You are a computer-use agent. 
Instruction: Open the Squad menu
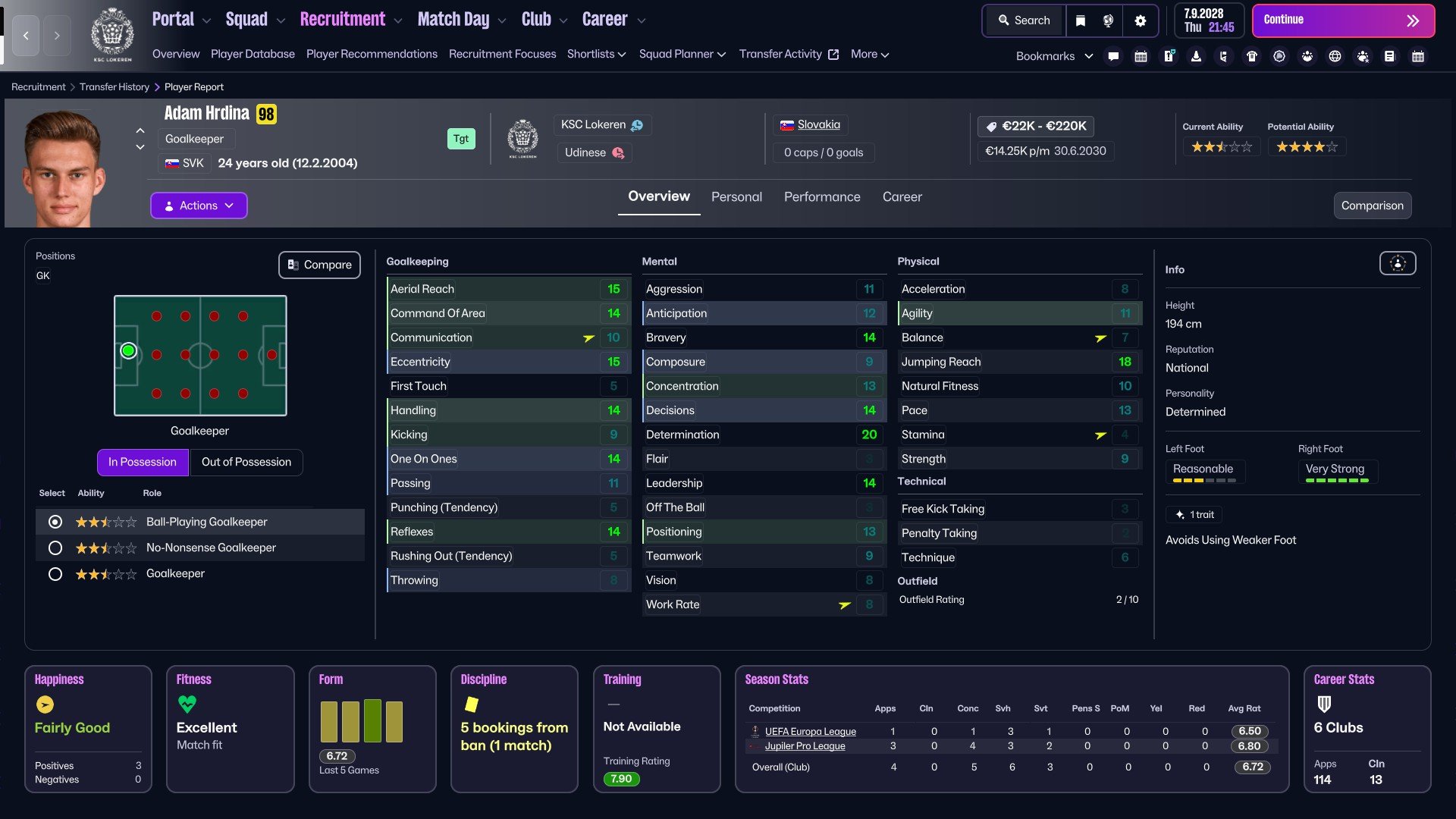point(255,20)
